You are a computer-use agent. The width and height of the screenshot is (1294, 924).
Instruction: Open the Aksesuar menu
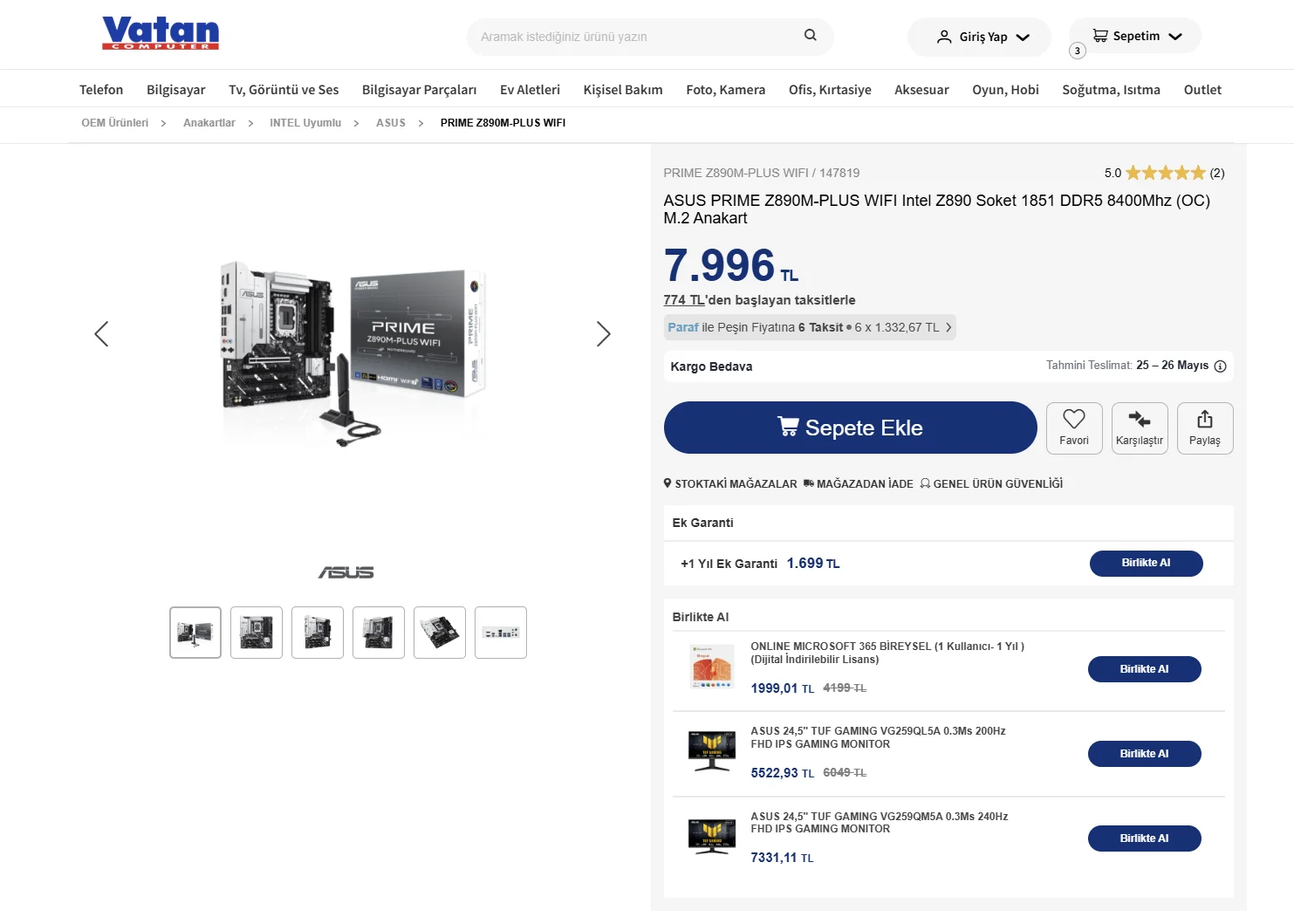[x=921, y=90]
